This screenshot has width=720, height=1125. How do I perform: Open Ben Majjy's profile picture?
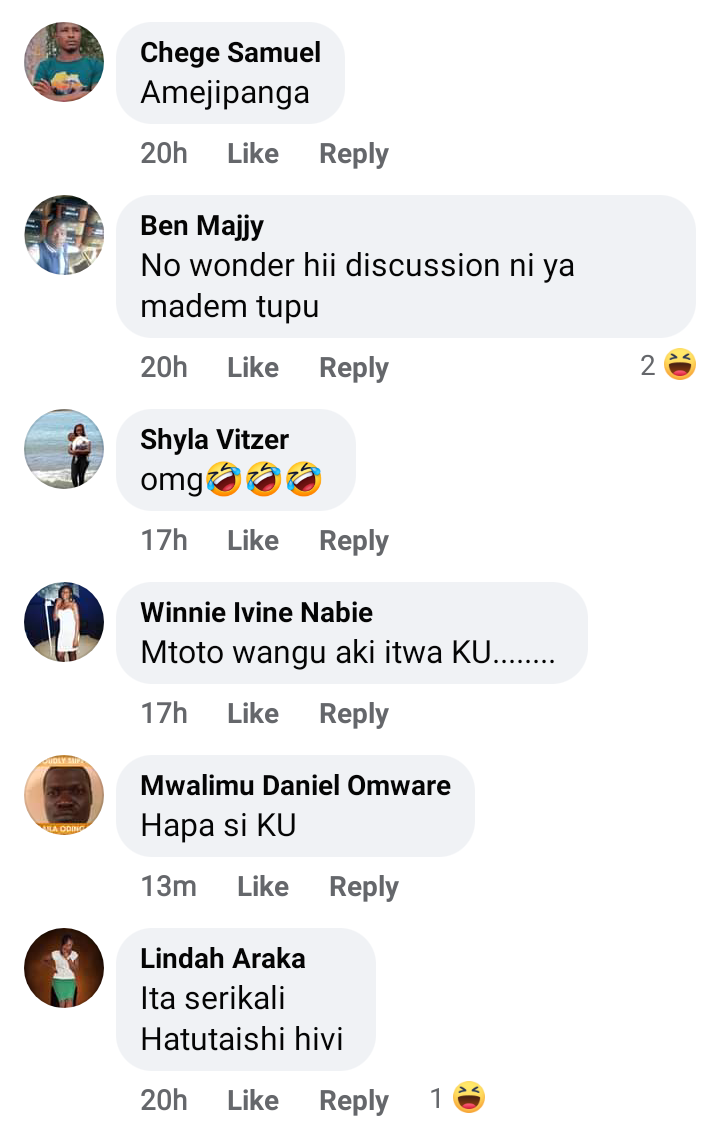64,235
